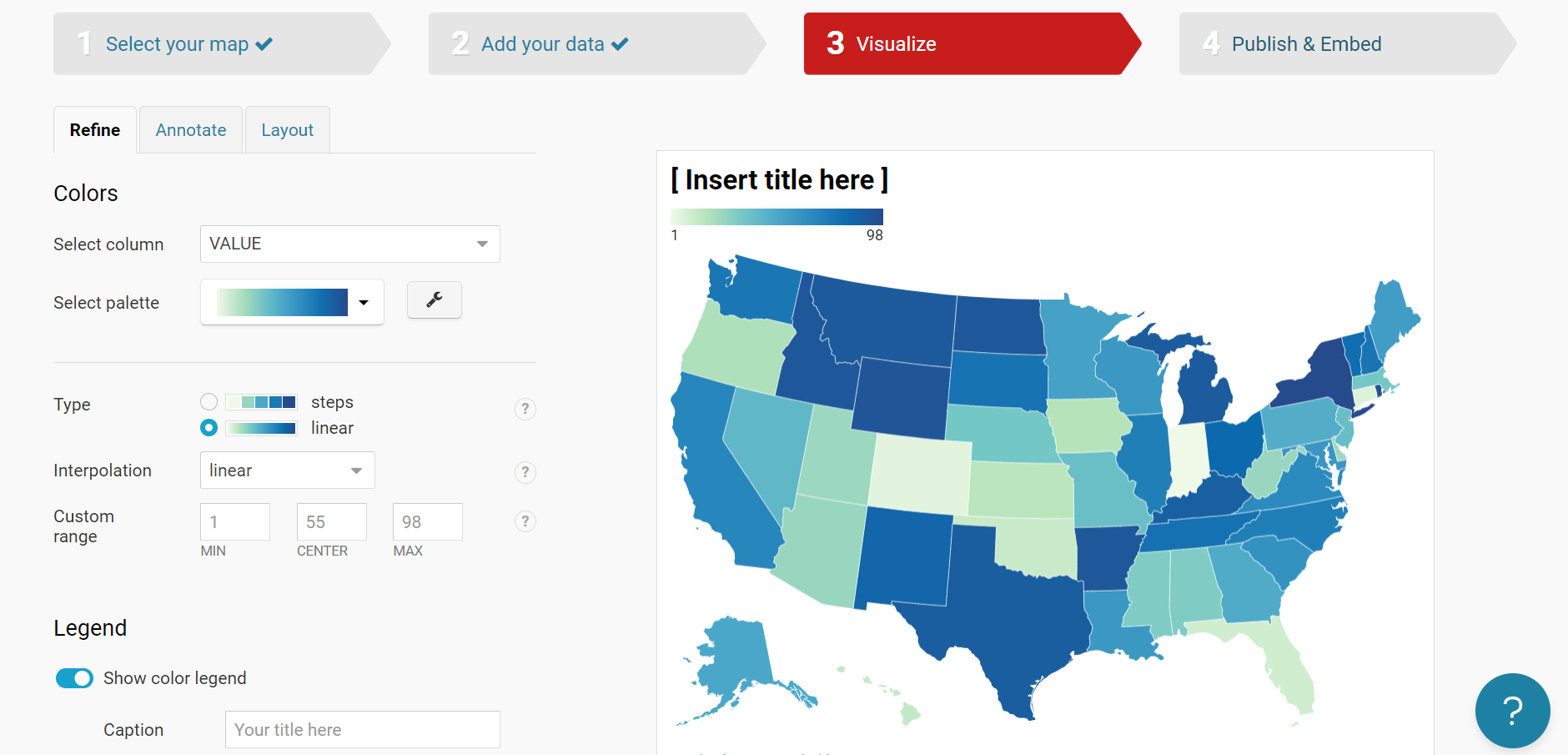Screen dimensions: 1568x755
Task: Open the Select column VALUE dropdown
Action: click(349, 244)
